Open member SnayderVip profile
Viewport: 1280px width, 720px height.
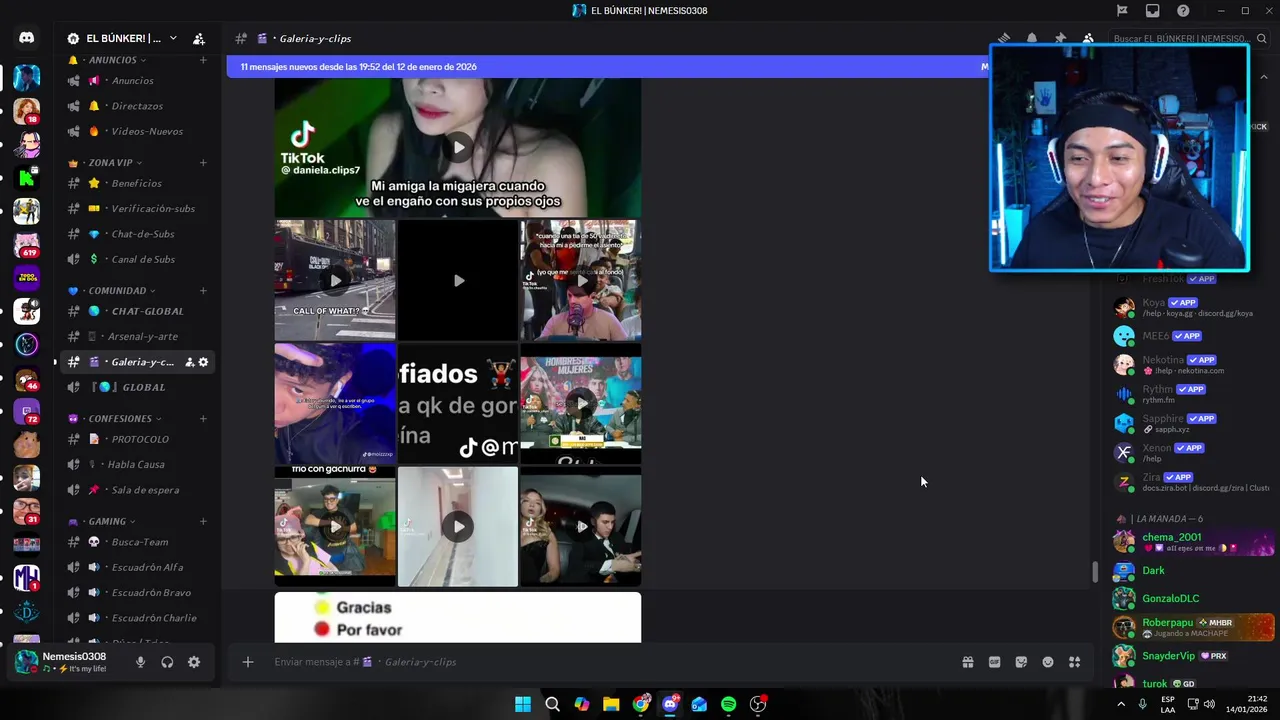[1193, 656]
